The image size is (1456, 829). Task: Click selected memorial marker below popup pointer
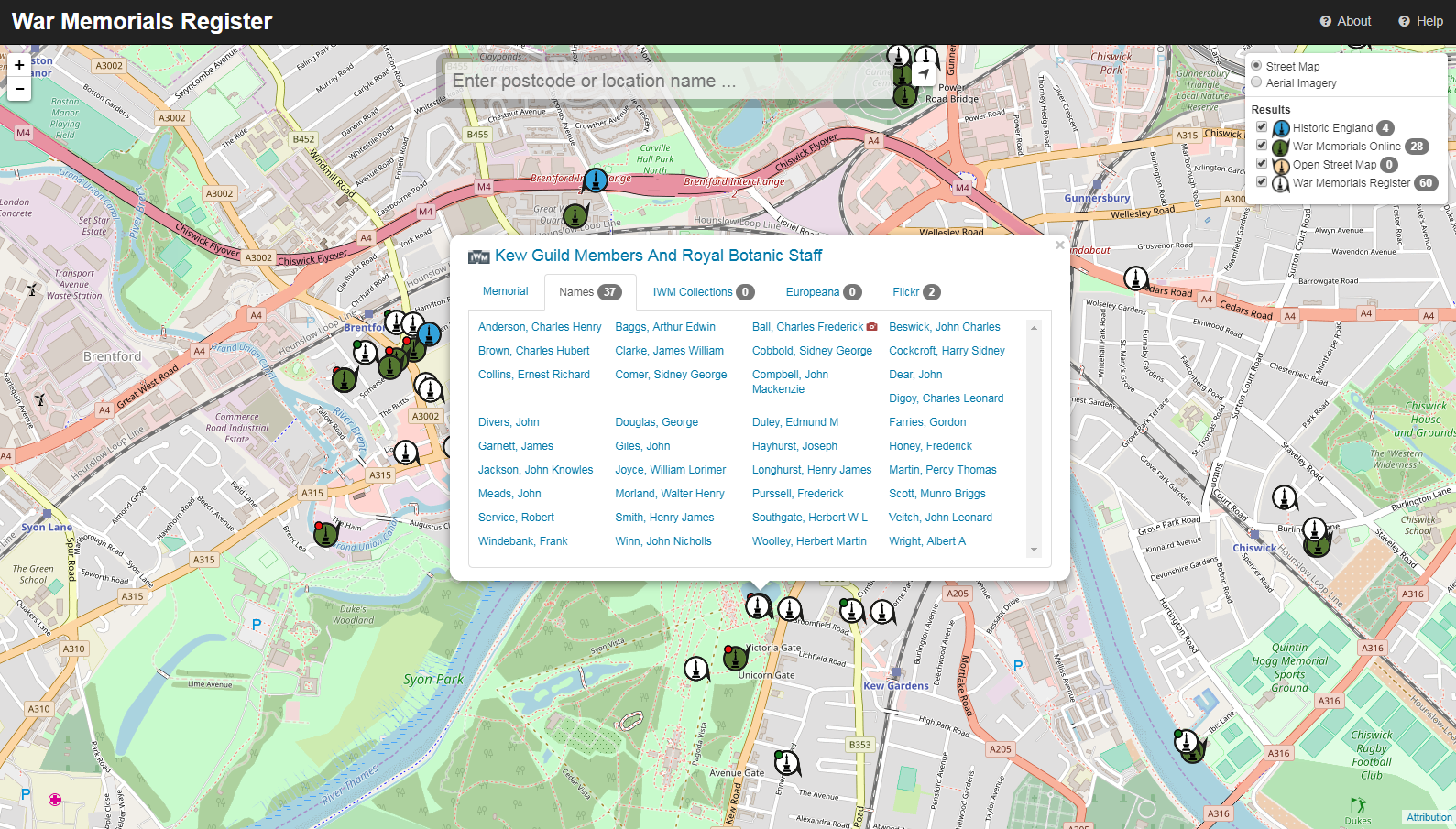tap(758, 605)
